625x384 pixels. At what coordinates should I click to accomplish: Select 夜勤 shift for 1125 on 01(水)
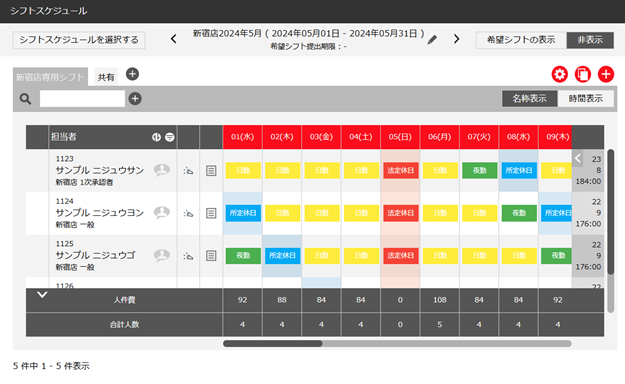click(x=243, y=256)
